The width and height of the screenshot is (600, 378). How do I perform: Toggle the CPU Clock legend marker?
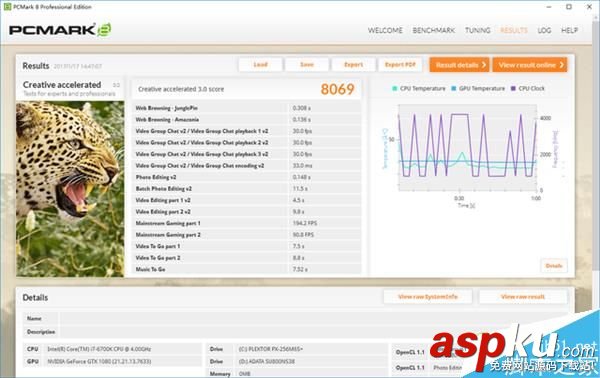tap(513, 88)
